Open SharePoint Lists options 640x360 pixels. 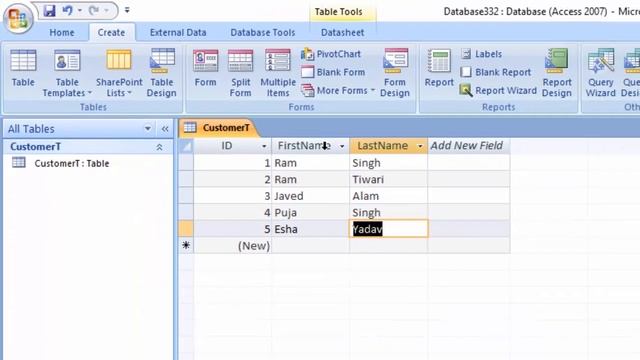pyautogui.click(x=119, y=73)
